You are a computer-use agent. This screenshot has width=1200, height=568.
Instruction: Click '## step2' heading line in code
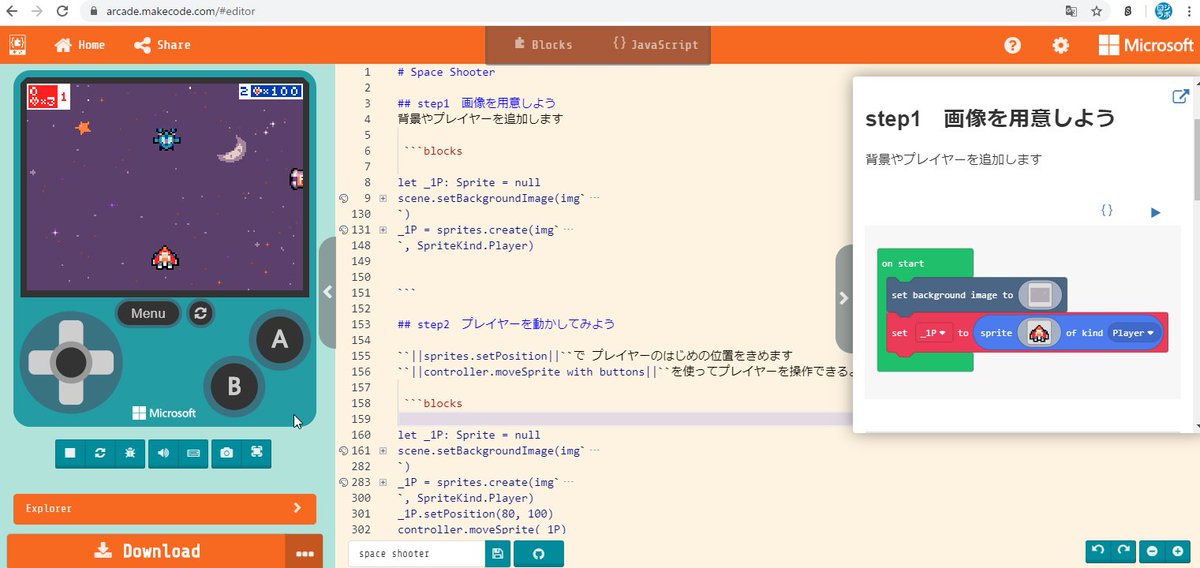505,324
